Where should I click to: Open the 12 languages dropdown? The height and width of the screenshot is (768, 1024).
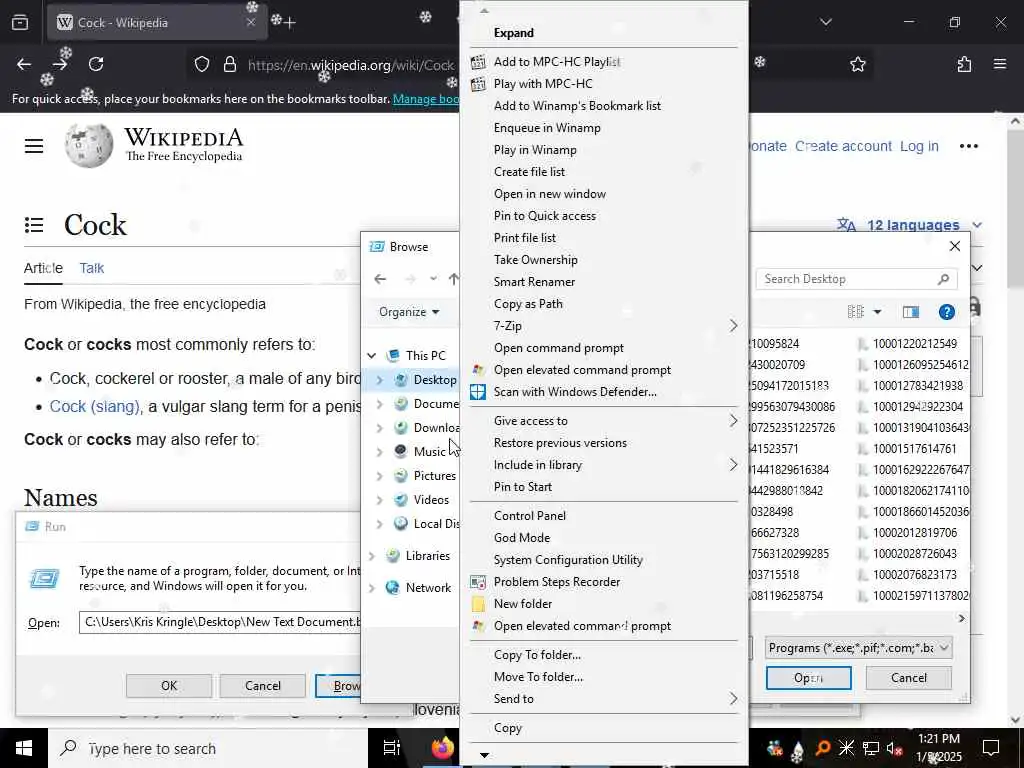[910, 225]
